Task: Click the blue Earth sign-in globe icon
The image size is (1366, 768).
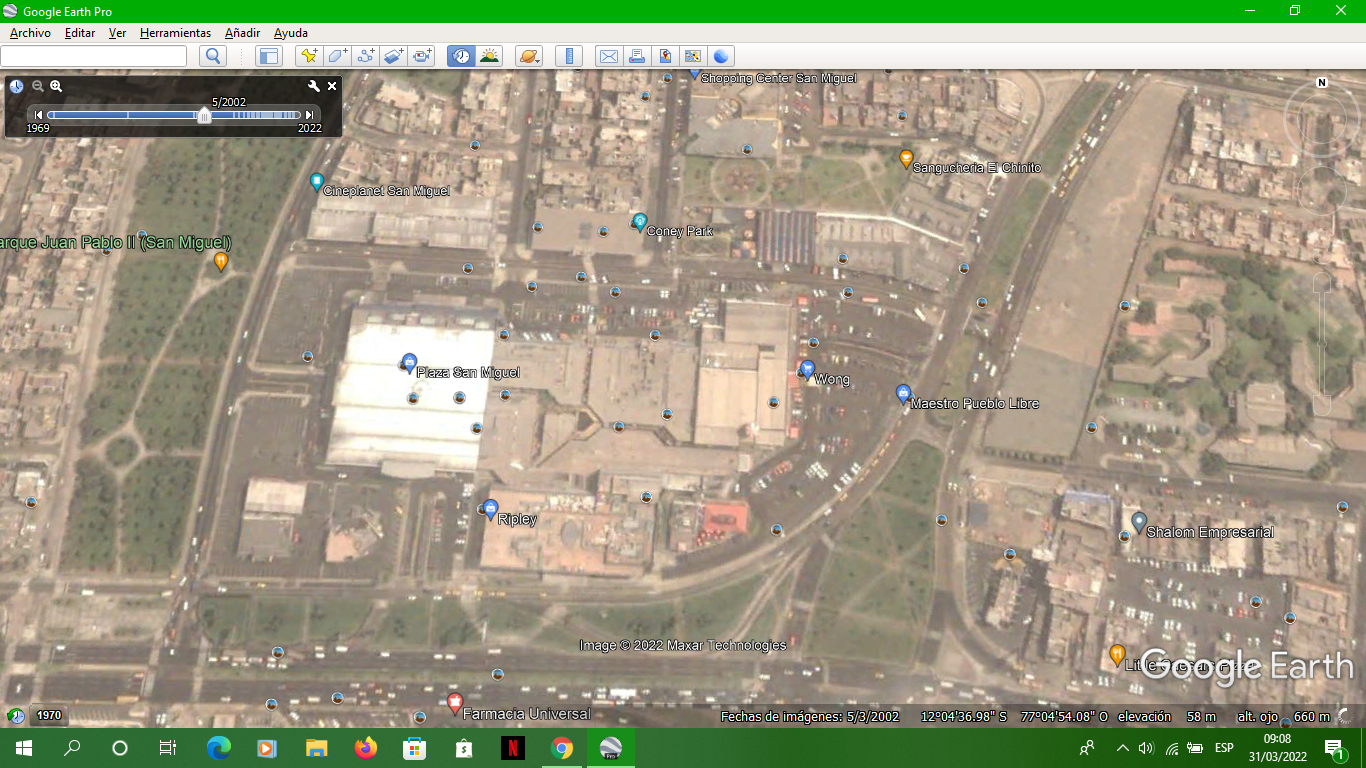Action: pyautogui.click(x=720, y=56)
